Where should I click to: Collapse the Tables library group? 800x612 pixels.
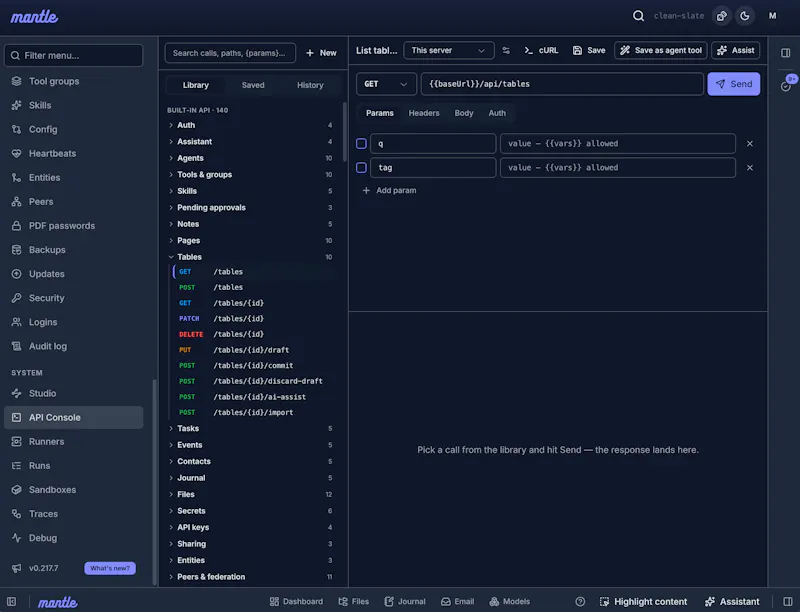point(250,257)
